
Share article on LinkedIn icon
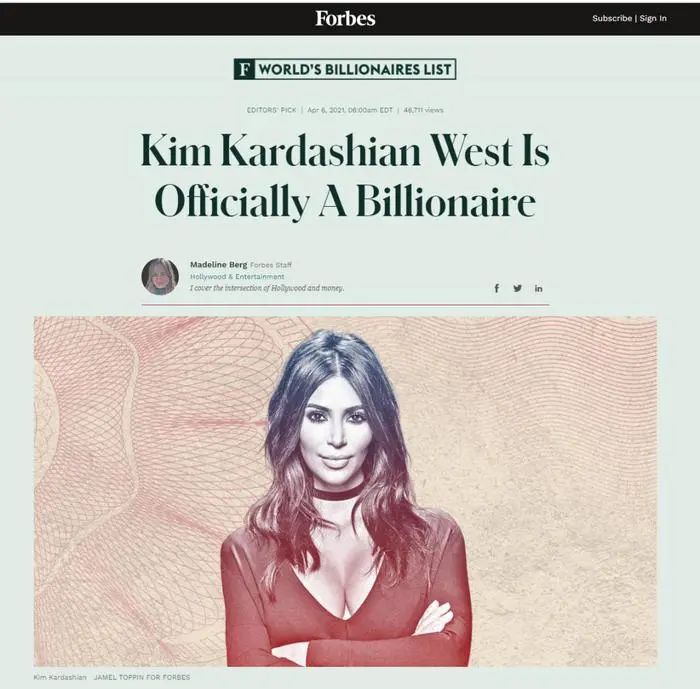539,288
